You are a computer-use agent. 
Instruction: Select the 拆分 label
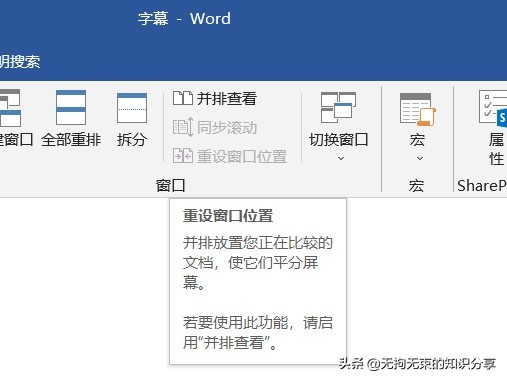pos(132,139)
